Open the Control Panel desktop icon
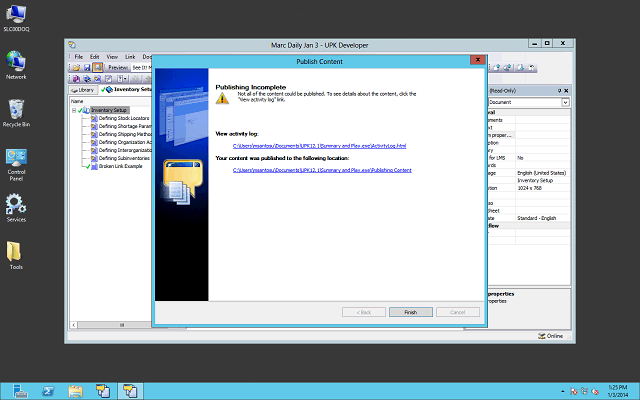 click(x=16, y=164)
